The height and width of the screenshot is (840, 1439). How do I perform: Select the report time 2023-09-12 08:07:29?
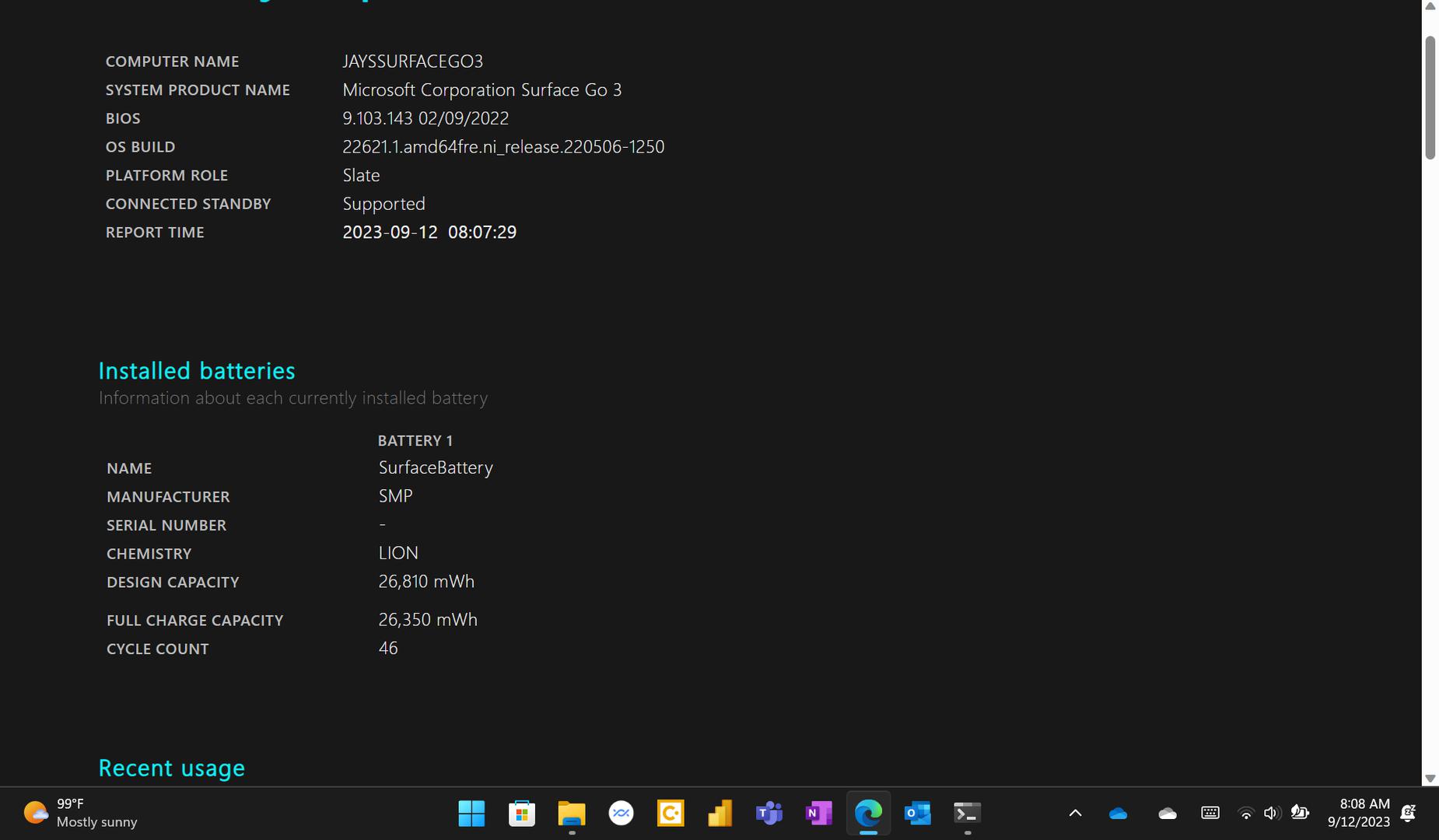click(x=429, y=233)
